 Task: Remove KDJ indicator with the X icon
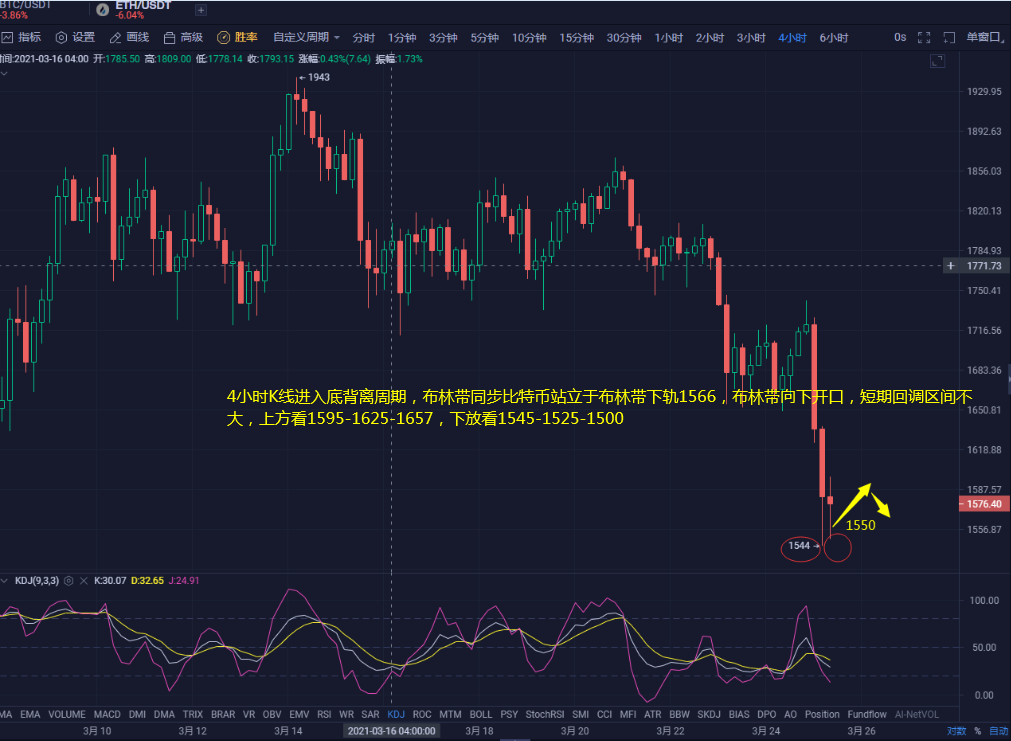pos(83,580)
